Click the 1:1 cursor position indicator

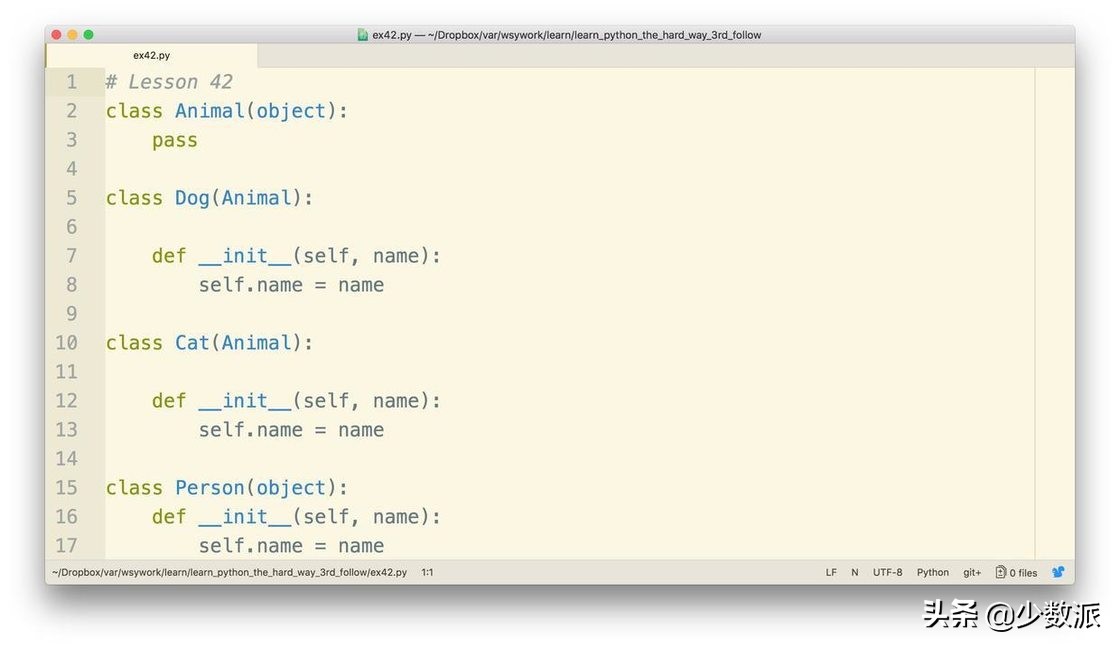pos(427,572)
